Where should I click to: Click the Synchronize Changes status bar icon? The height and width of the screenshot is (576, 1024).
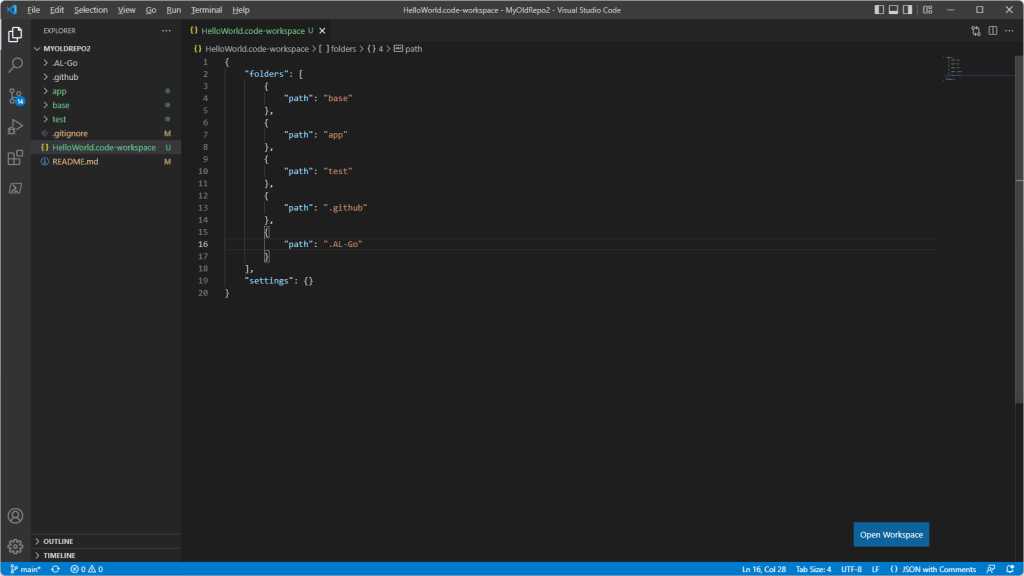[55, 569]
